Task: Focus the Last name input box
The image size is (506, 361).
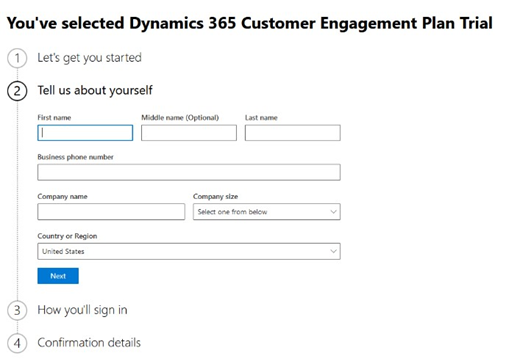Action: (293, 133)
